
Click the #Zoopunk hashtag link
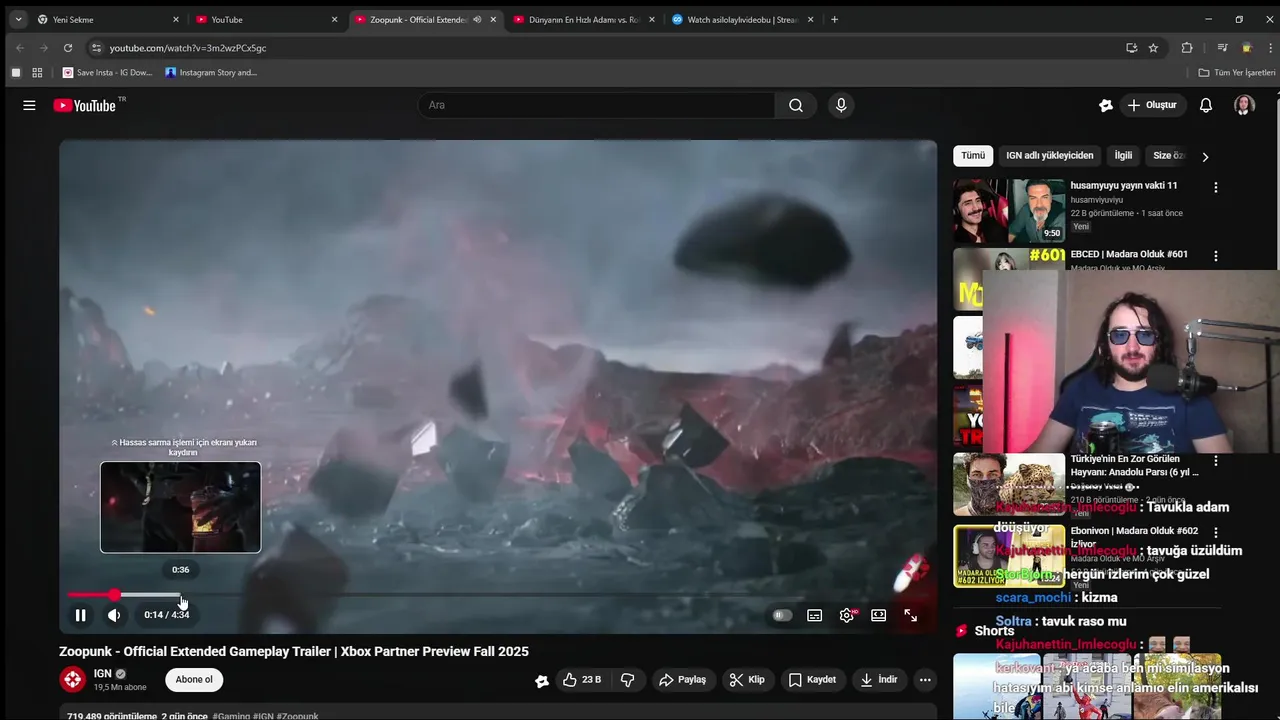[x=297, y=716]
